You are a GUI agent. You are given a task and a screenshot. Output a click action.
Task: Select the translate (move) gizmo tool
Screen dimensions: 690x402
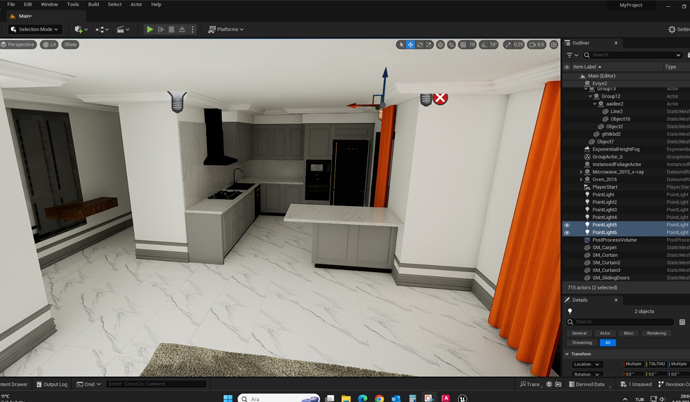coord(410,45)
